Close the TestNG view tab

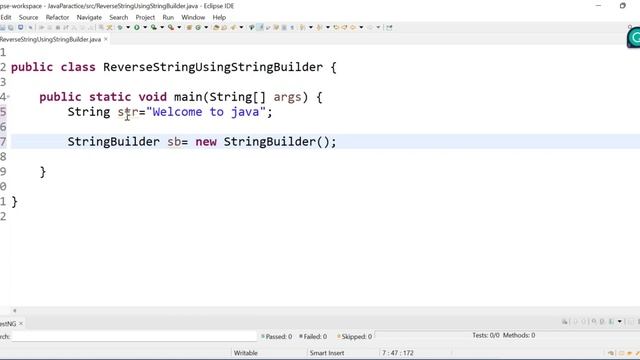21,323
